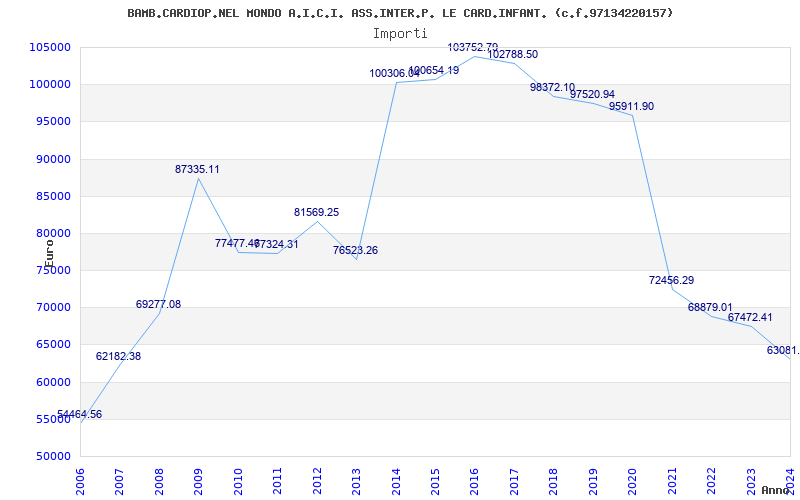Click the x-axis year 2013
800x500 pixels.
click(x=357, y=481)
